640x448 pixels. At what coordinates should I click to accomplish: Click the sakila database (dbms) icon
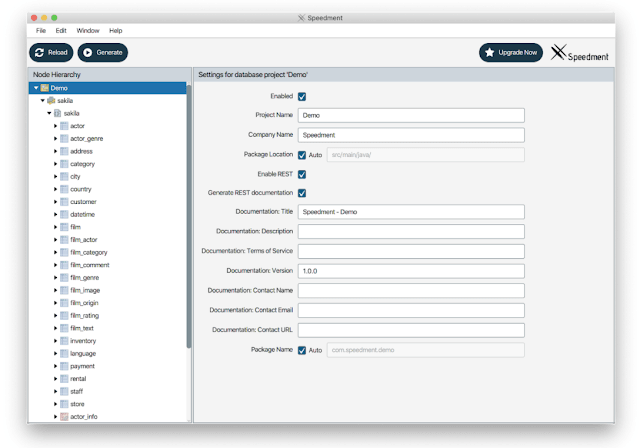pos(51,100)
